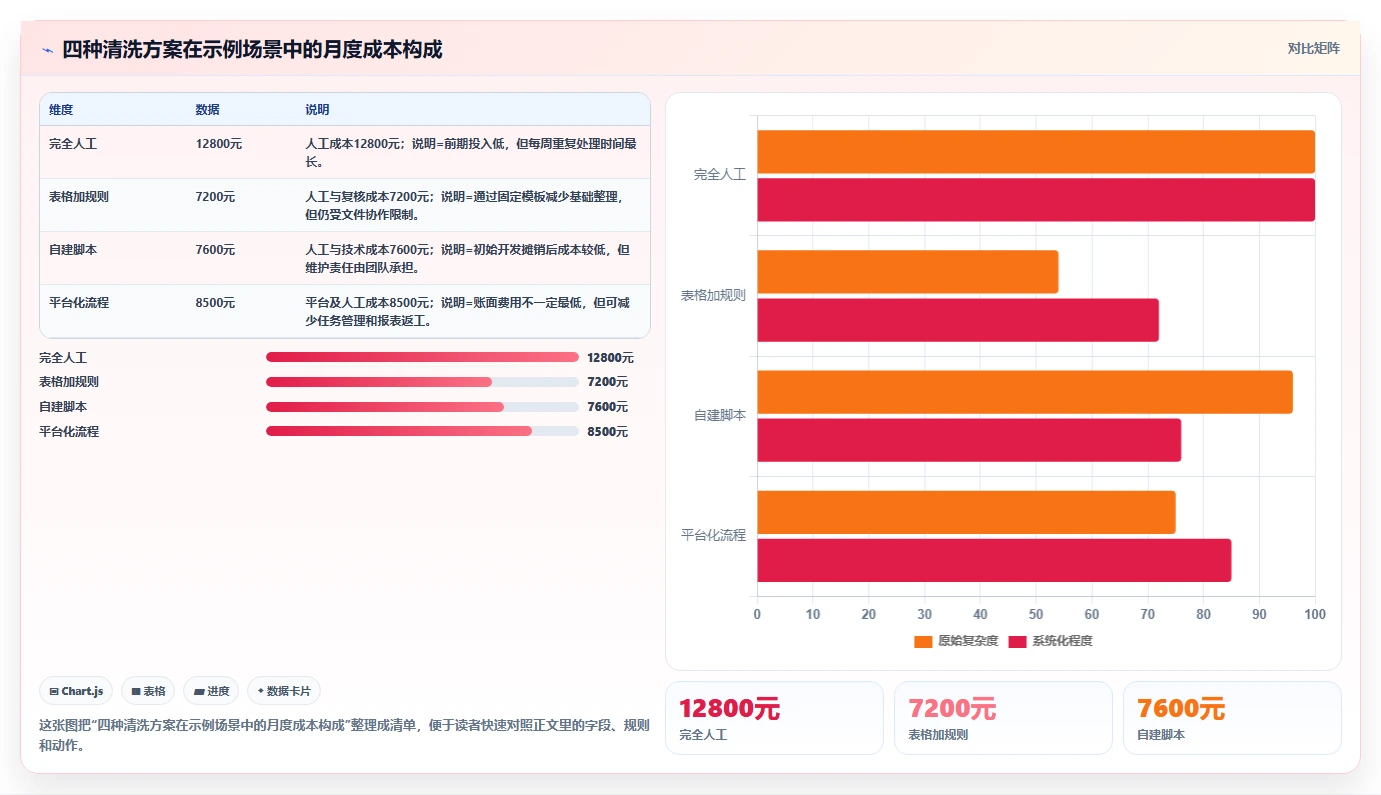Click the 平台化流程 progress bar
Image resolution: width=1381 pixels, height=795 pixels.
point(422,431)
